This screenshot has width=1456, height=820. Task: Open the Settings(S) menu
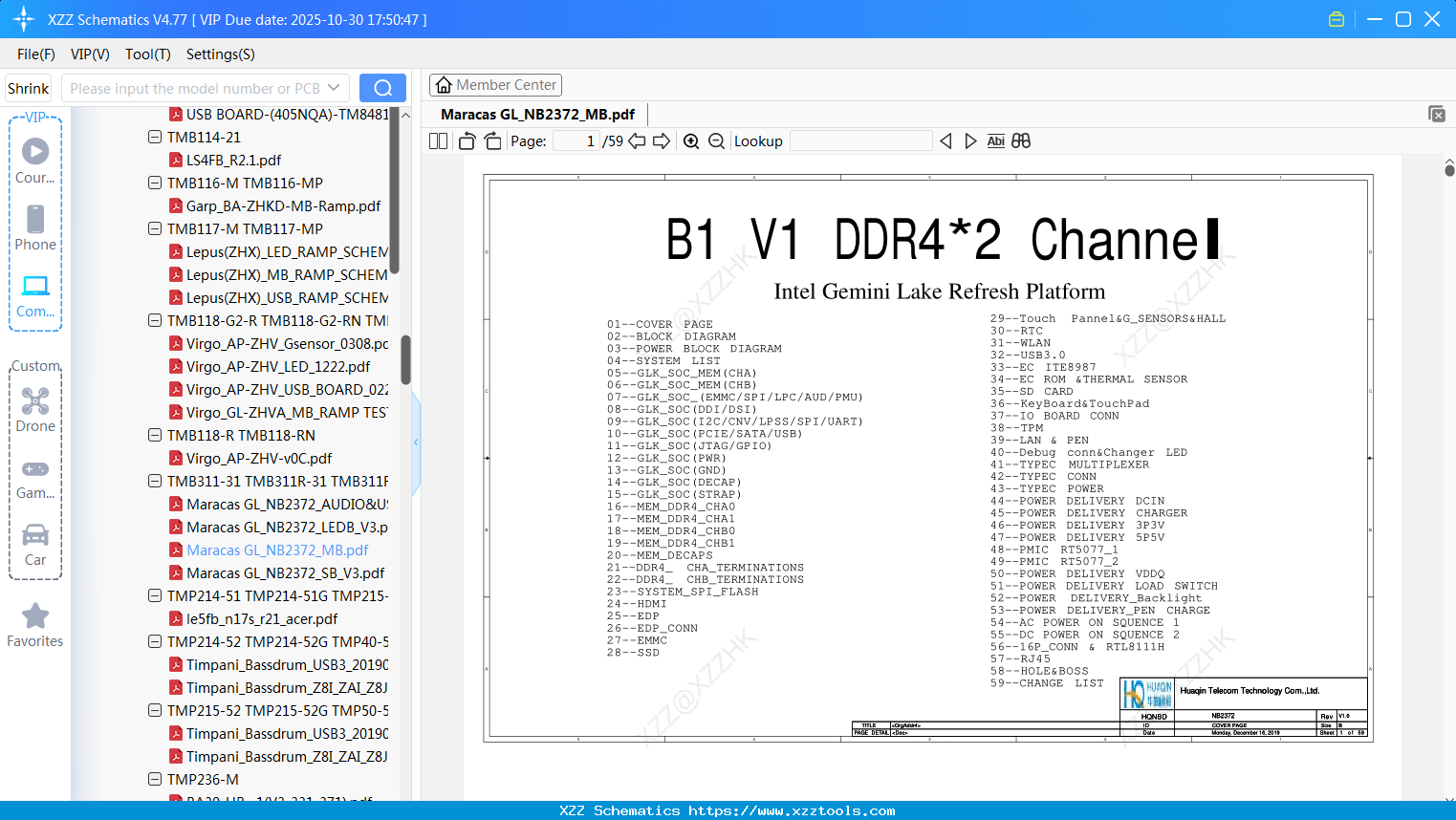[221, 54]
